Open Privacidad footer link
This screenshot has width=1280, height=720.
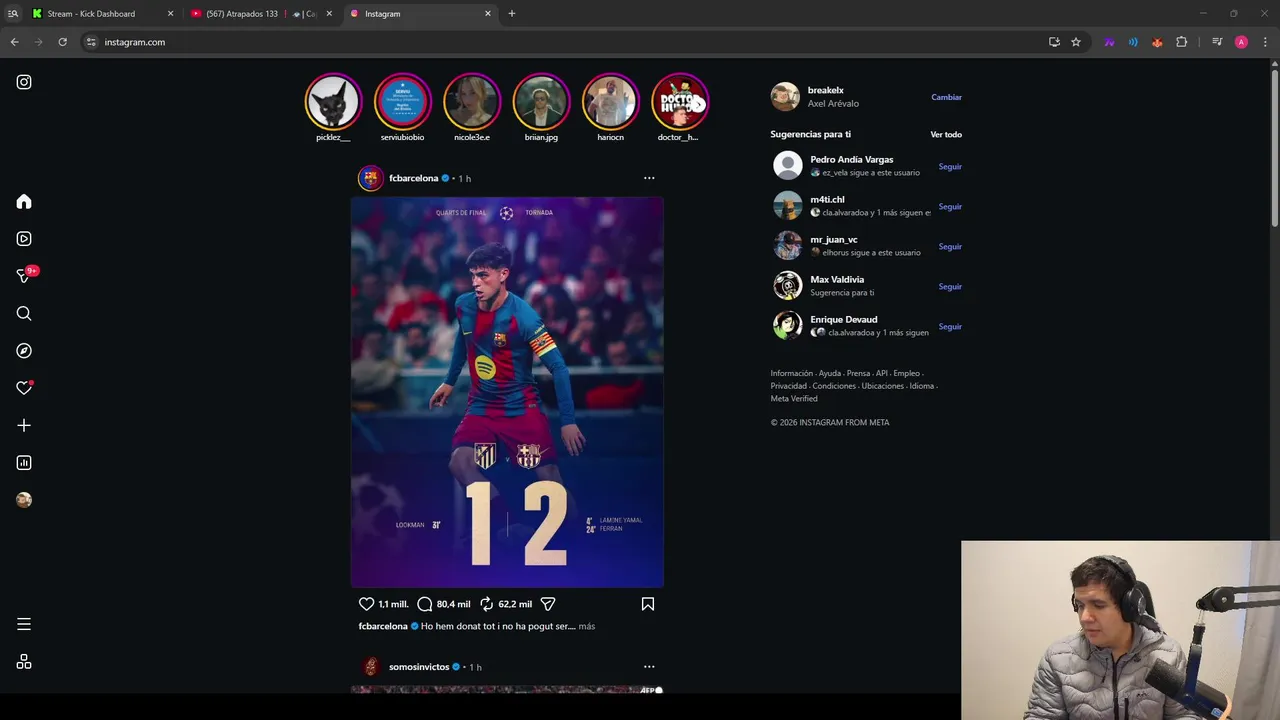(789, 386)
